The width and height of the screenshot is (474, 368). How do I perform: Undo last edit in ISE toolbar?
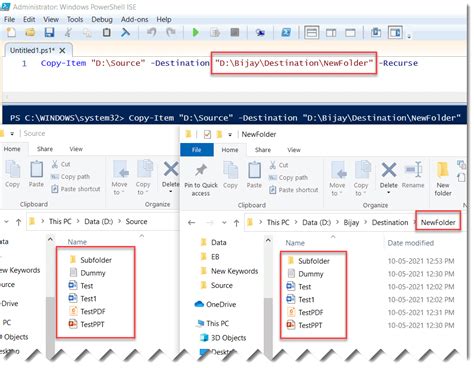pos(151,32)
